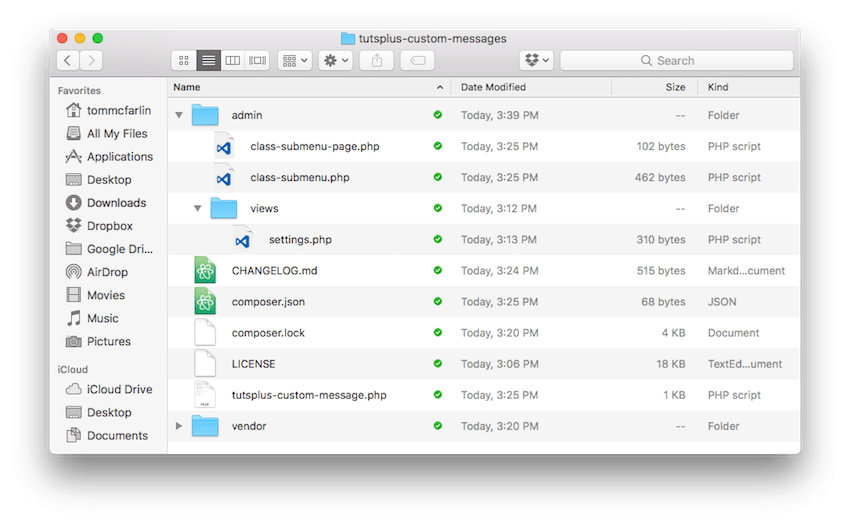Viewport: 850px width, 525px height.
Task: Sort by the Size column header
Action: click(675, 87)
